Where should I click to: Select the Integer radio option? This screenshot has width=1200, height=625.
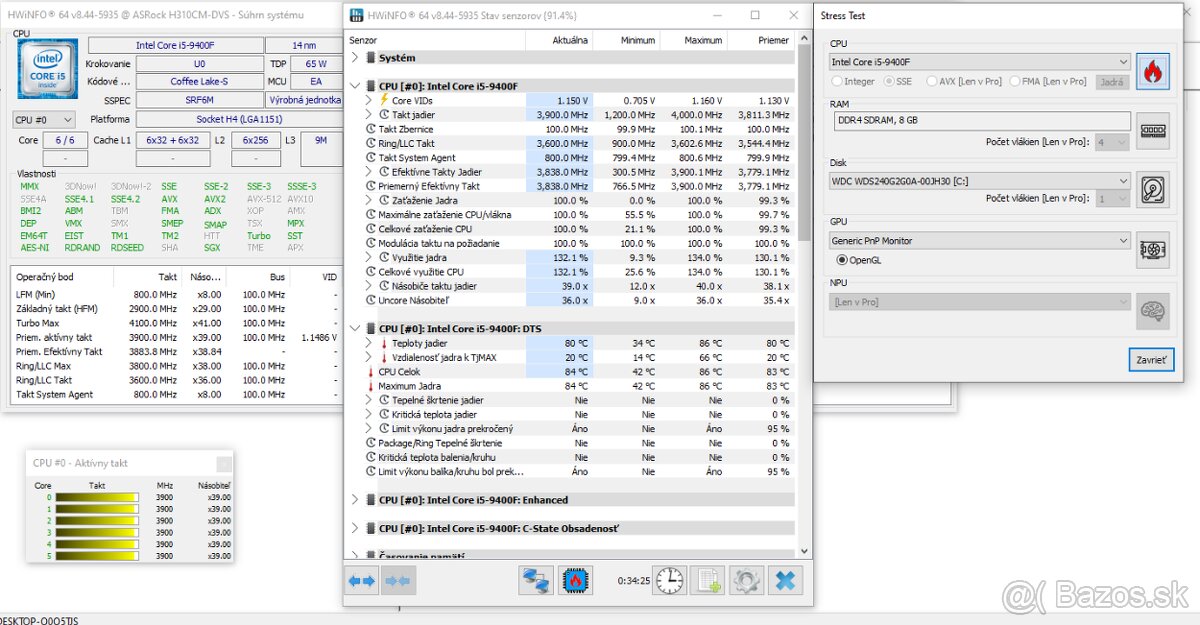[836, 81]
